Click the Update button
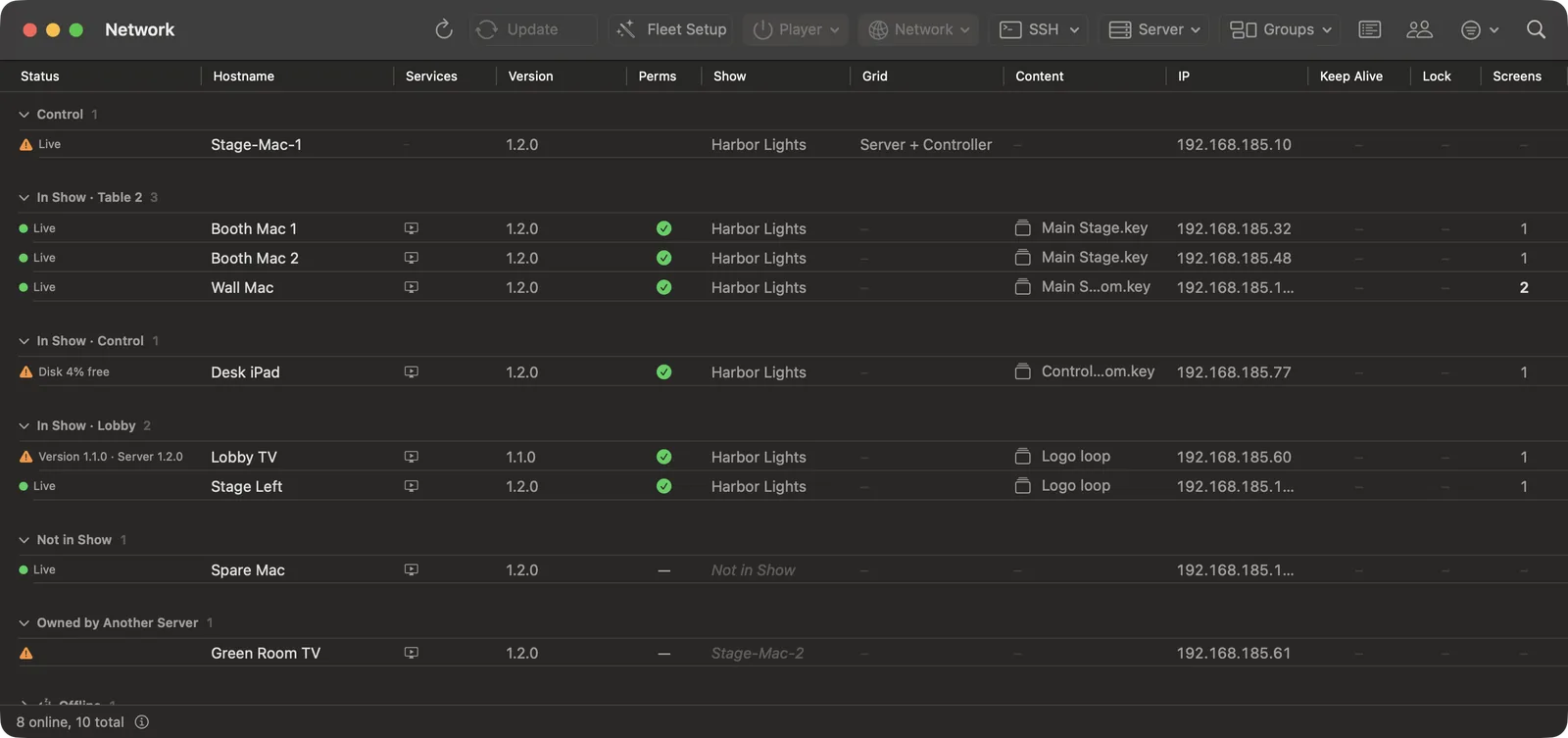 [532, 29]
